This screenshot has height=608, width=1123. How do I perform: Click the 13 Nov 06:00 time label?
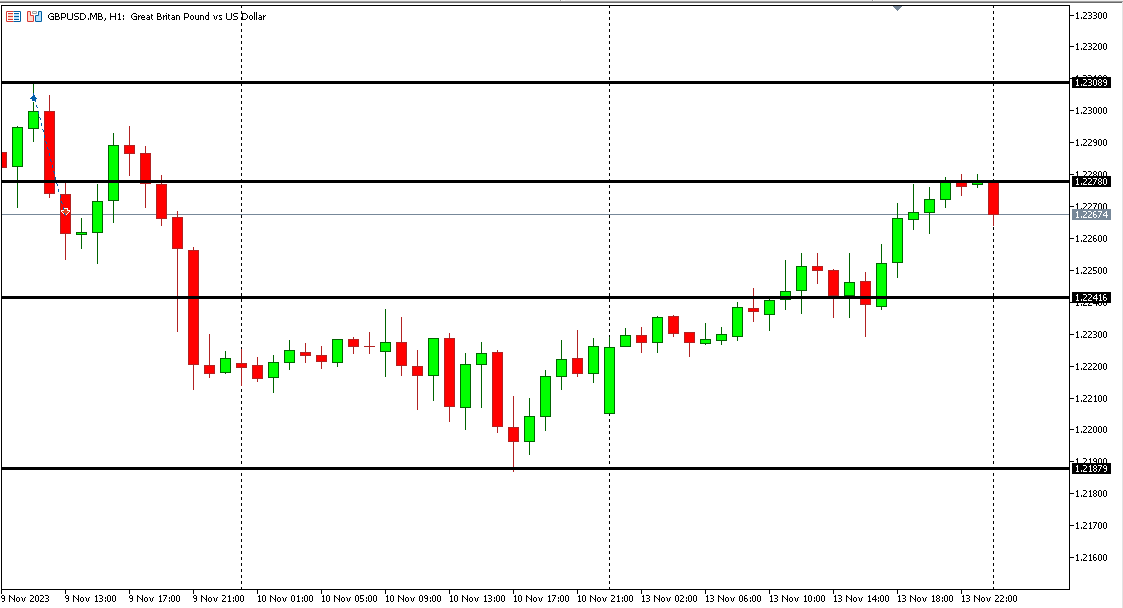pos(733,599)
